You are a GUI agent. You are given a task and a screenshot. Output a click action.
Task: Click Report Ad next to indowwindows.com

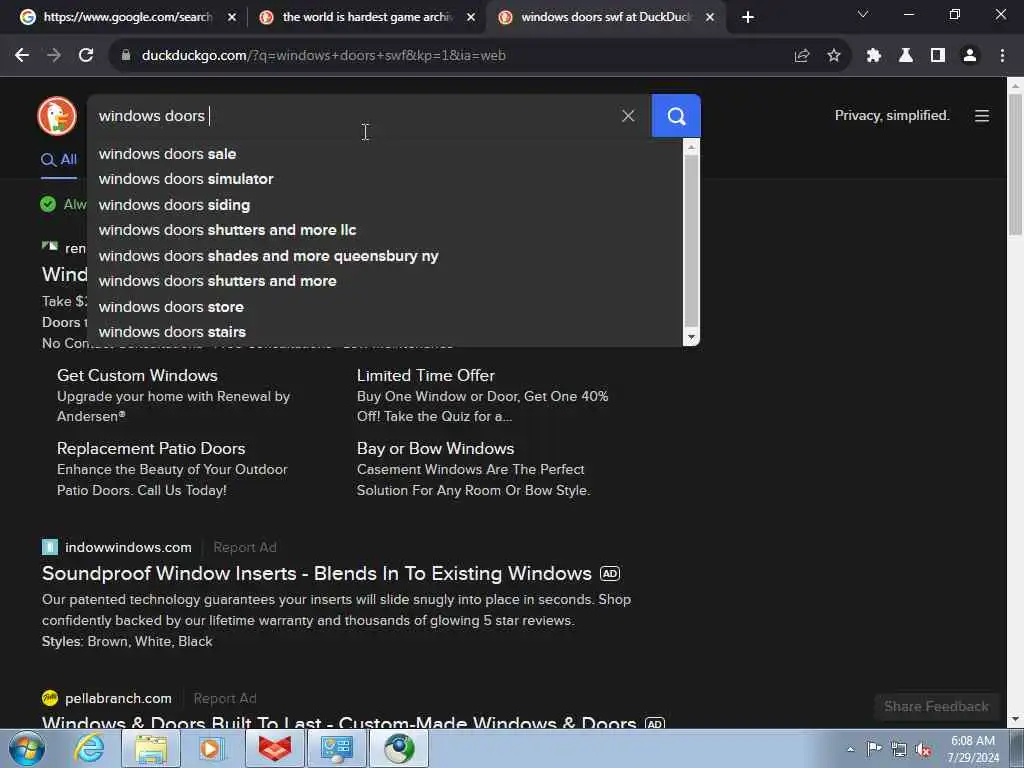tap(245, 547)
